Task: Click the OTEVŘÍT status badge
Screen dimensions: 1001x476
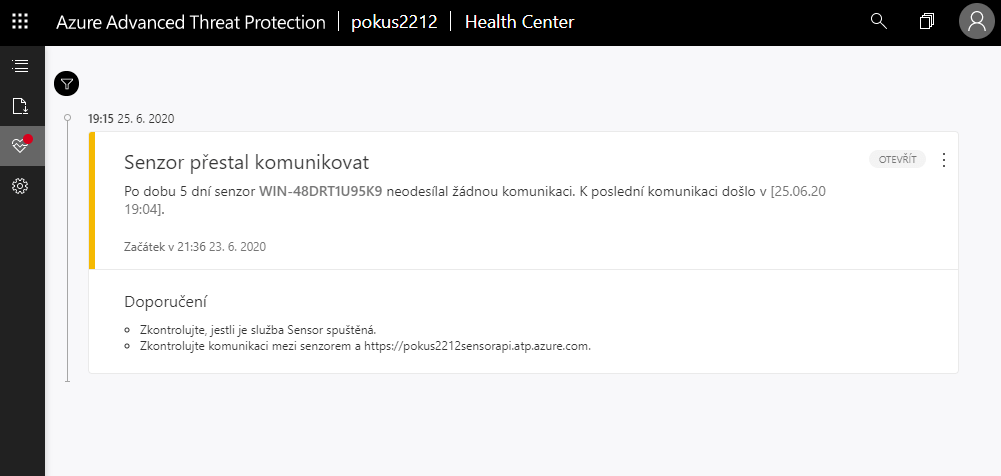Action: tap(897, 159)
